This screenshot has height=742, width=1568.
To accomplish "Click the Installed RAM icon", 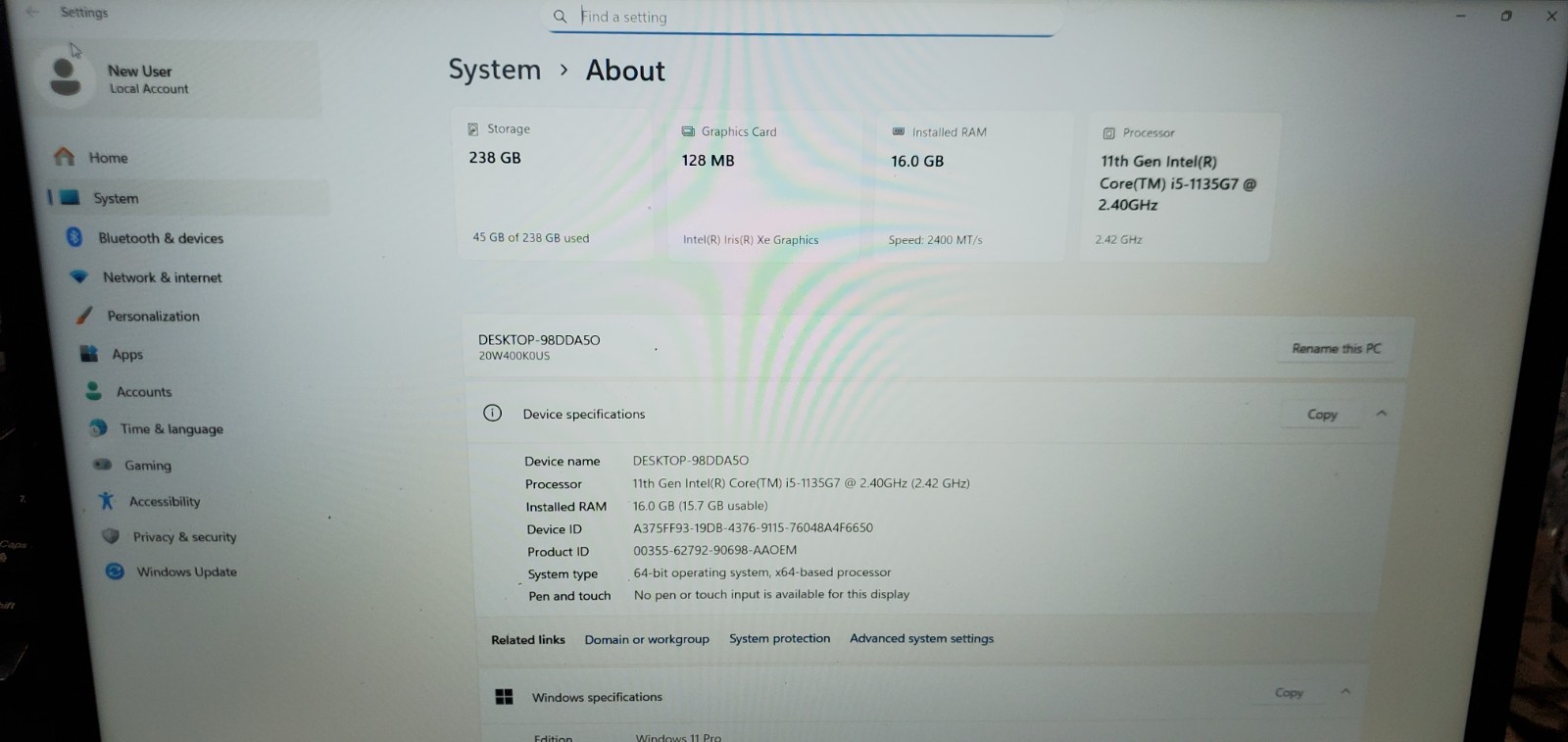I will [899, 131].
